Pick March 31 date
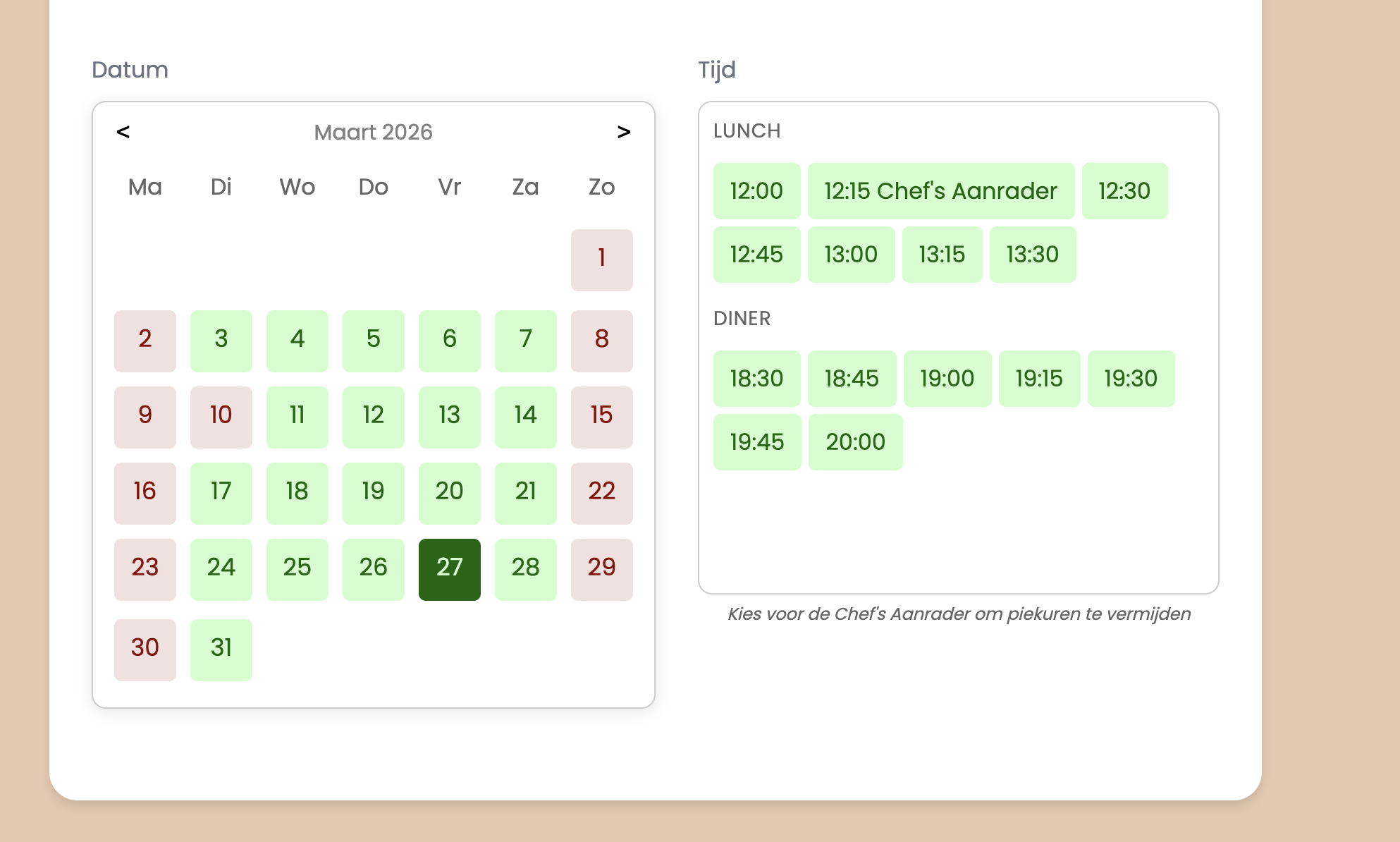Viewport: 1400px width, 842px height. tap(221, 649)
